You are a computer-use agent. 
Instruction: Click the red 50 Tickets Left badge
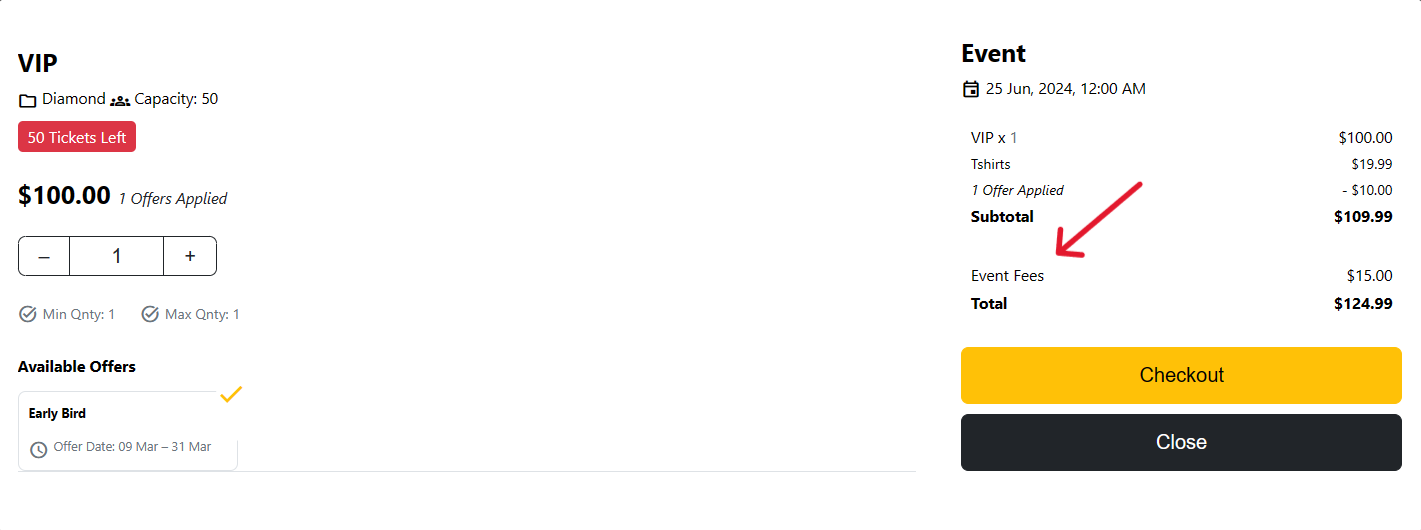tap(77, 137)
